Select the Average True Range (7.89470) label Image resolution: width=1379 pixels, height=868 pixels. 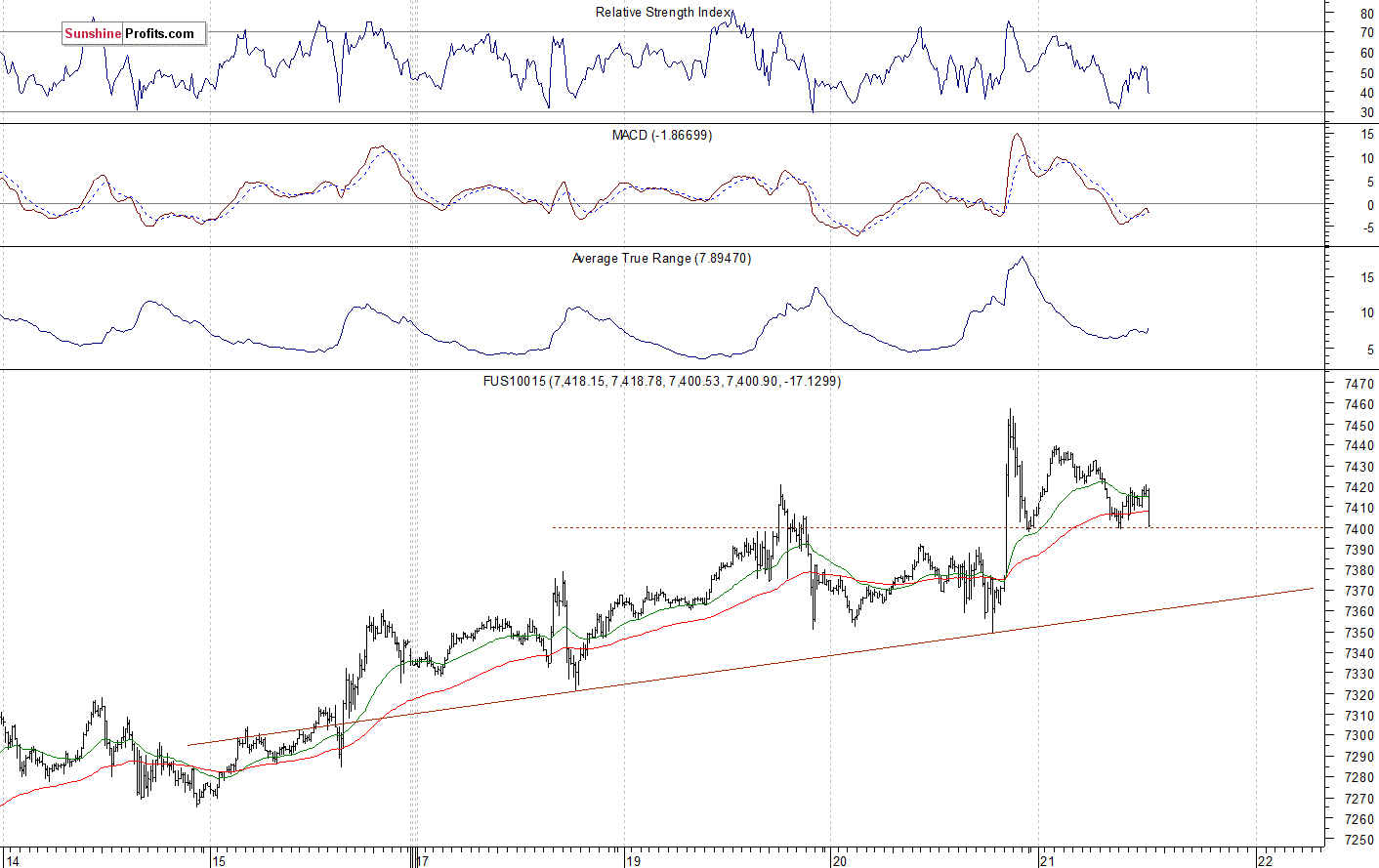point(662,258)
